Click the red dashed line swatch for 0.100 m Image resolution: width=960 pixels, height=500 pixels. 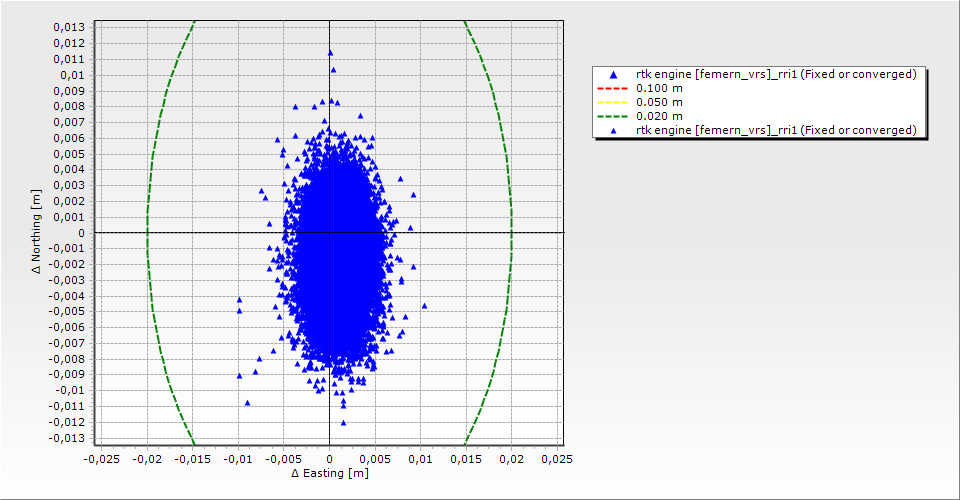612,89
